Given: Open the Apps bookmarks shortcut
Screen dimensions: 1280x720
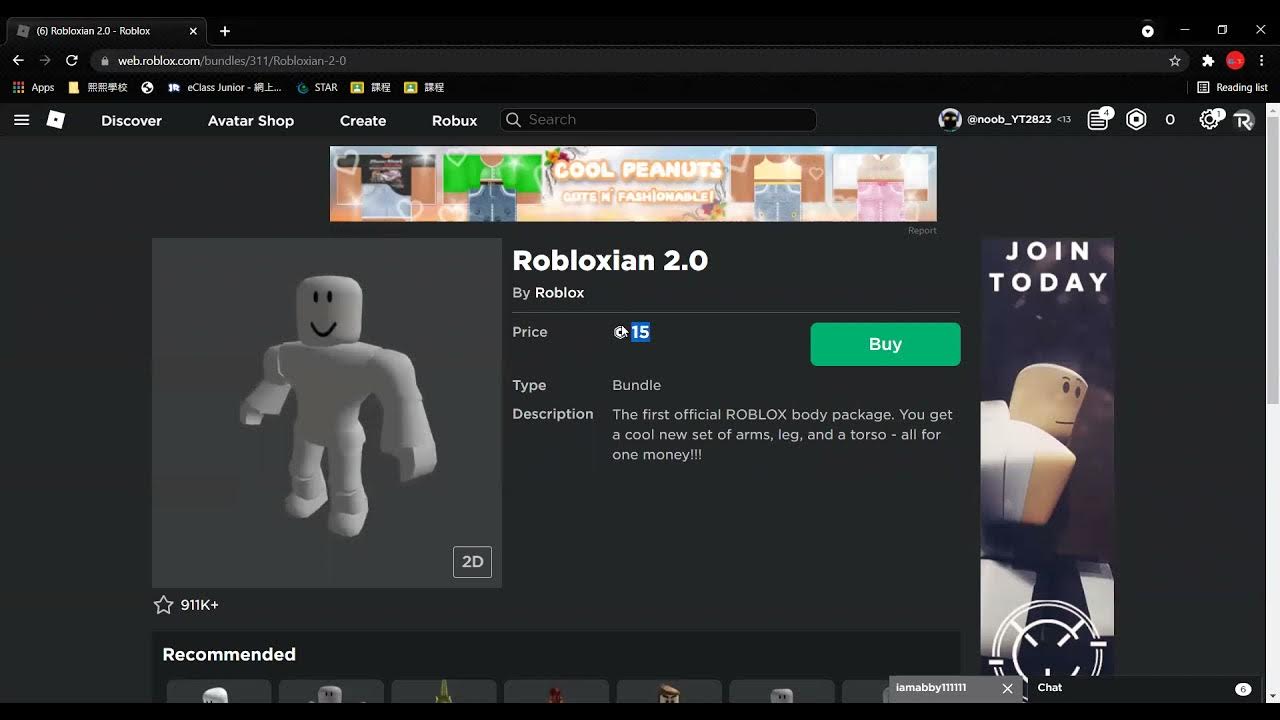Looking at the screenshot, I should pos(33,88).
